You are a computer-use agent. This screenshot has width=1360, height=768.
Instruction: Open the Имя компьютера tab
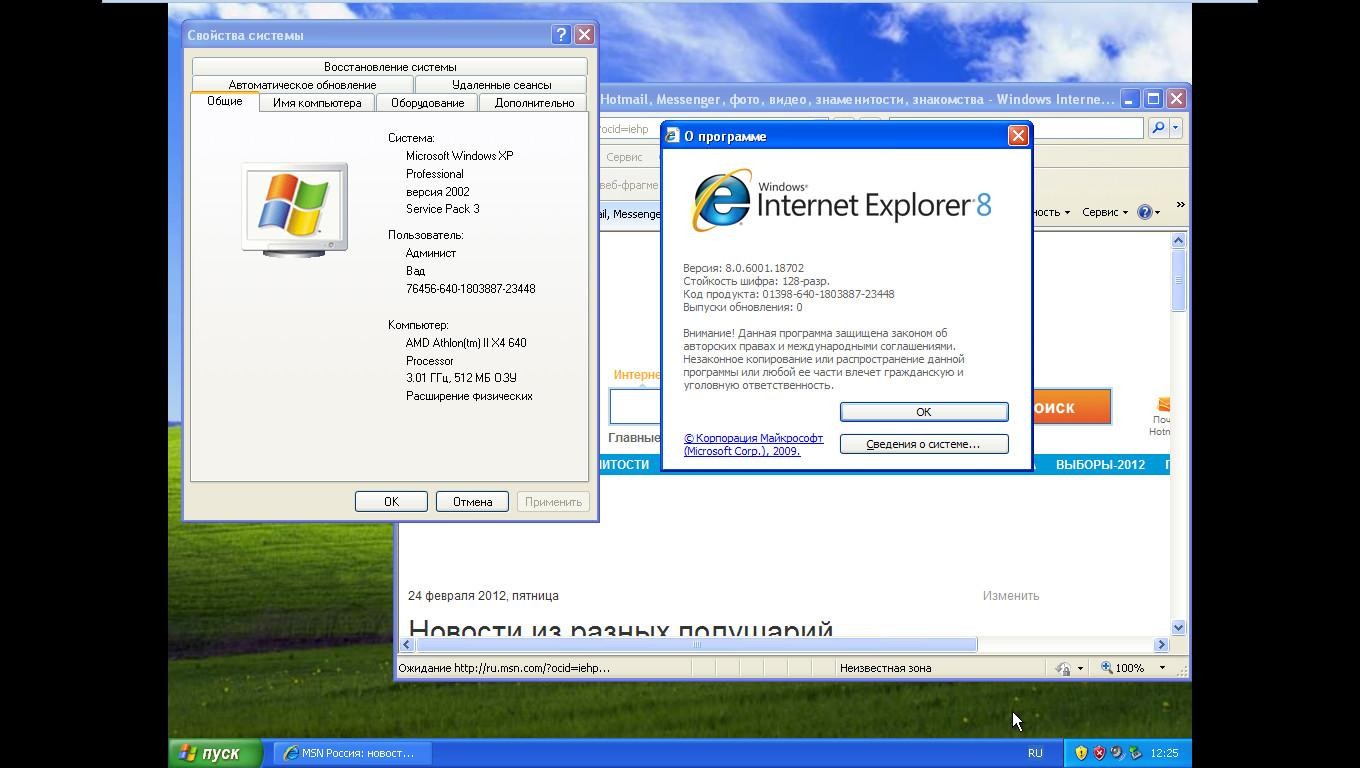(x=317, y=103)
